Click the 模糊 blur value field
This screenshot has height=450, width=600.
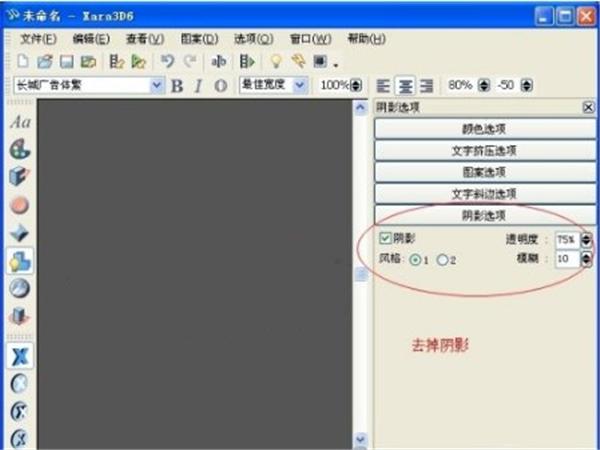(x=567, y=259)
